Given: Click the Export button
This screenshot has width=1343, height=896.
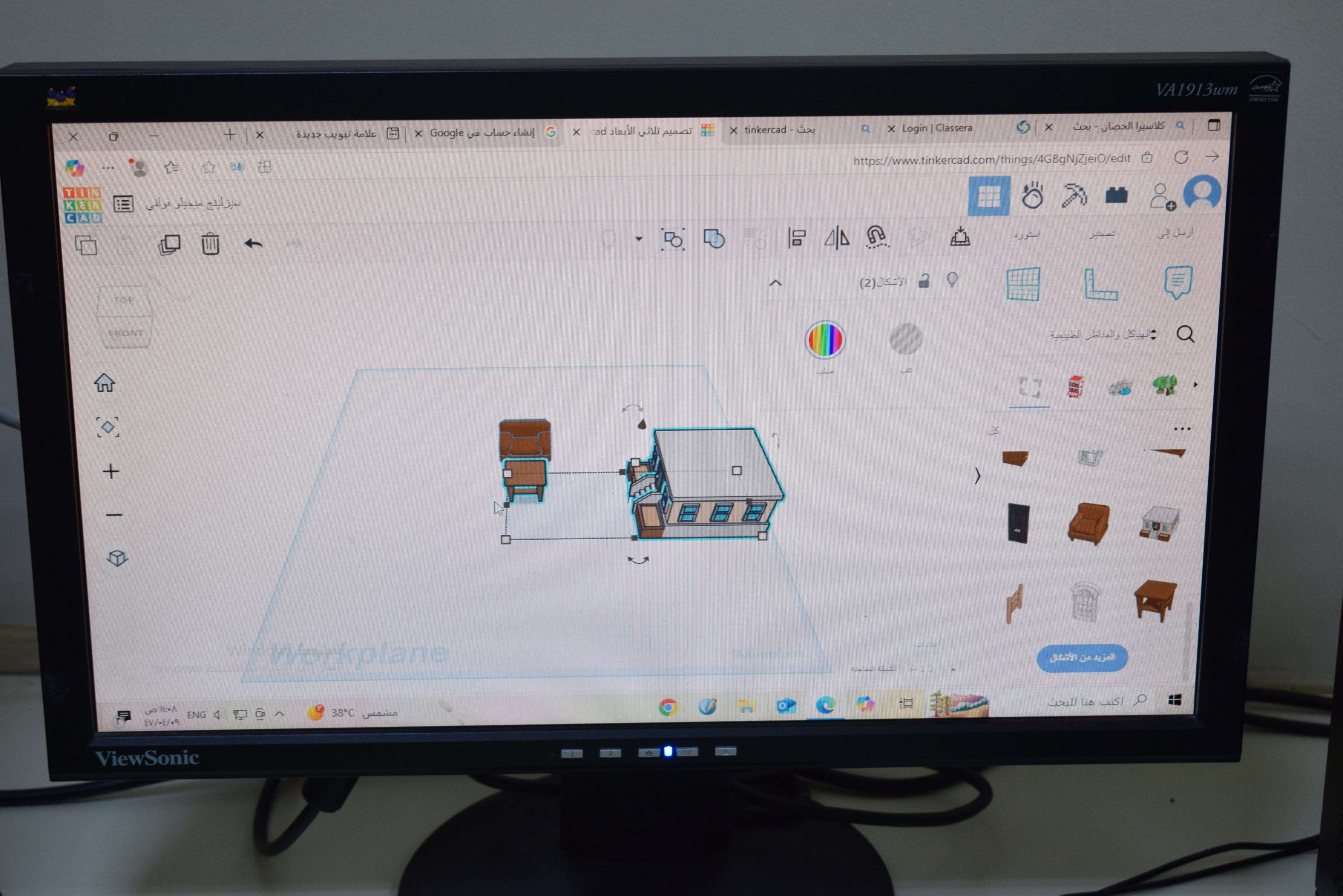Looking at the screenshot, I should pyautogui.click(x=1101, y=234).
